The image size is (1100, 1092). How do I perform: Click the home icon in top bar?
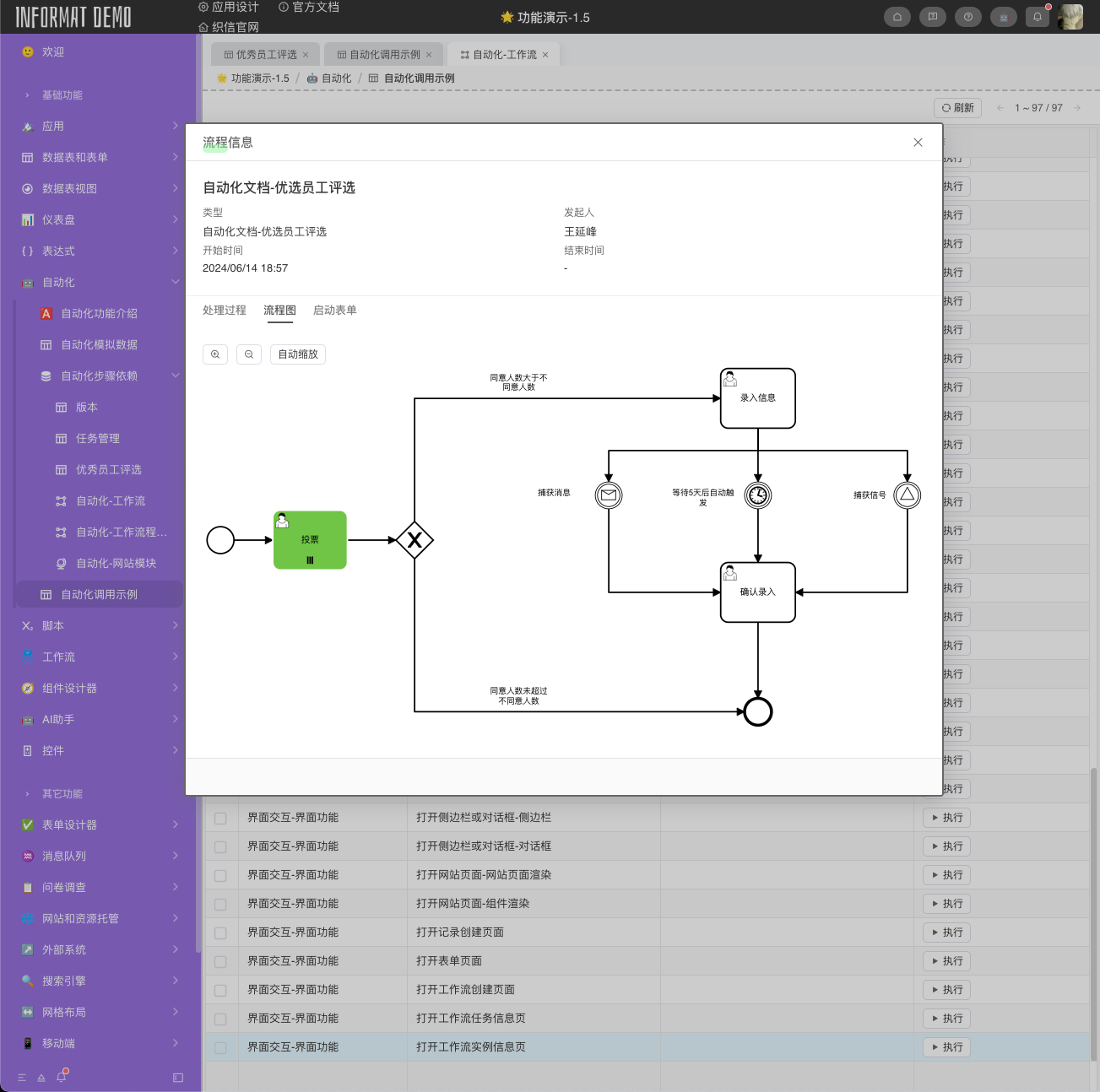[x=897, y=17]
